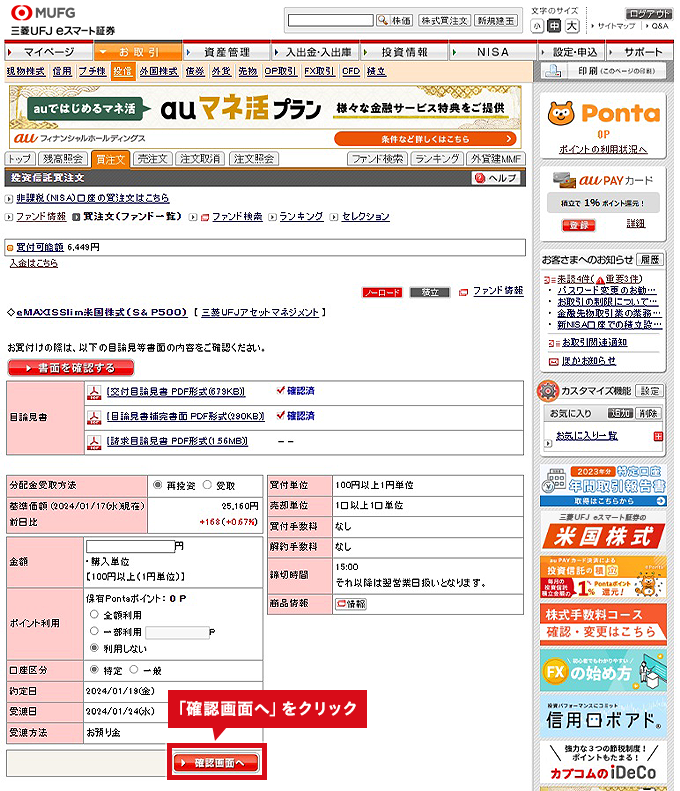Set font size to 中

(x=554, y=26)
